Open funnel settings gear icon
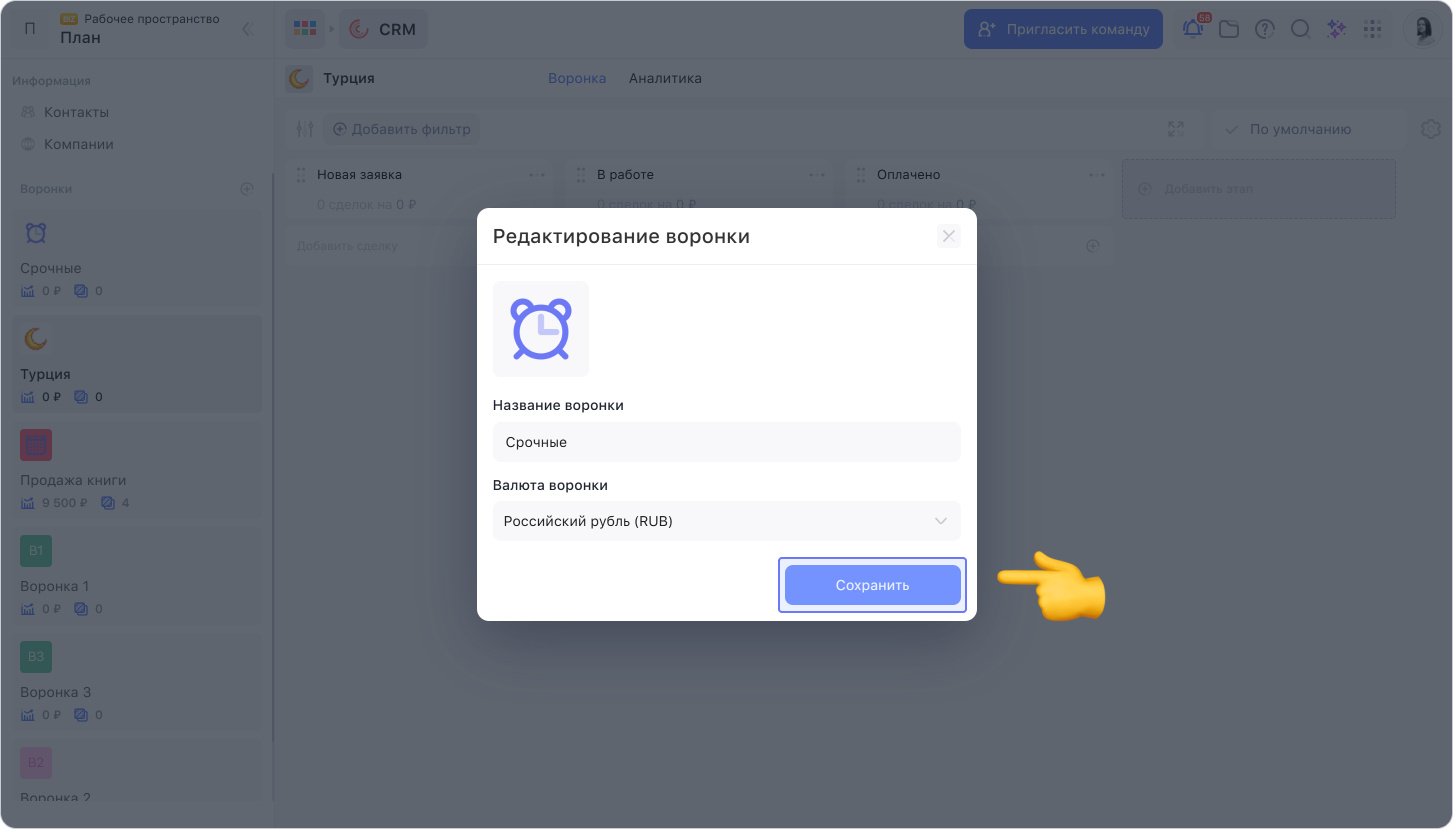1453x829 pixels. click(1430, 129)
